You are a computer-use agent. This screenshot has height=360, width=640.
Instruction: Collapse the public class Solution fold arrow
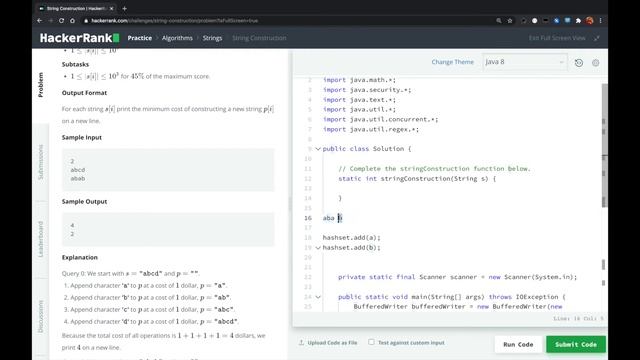pos(318,149)
